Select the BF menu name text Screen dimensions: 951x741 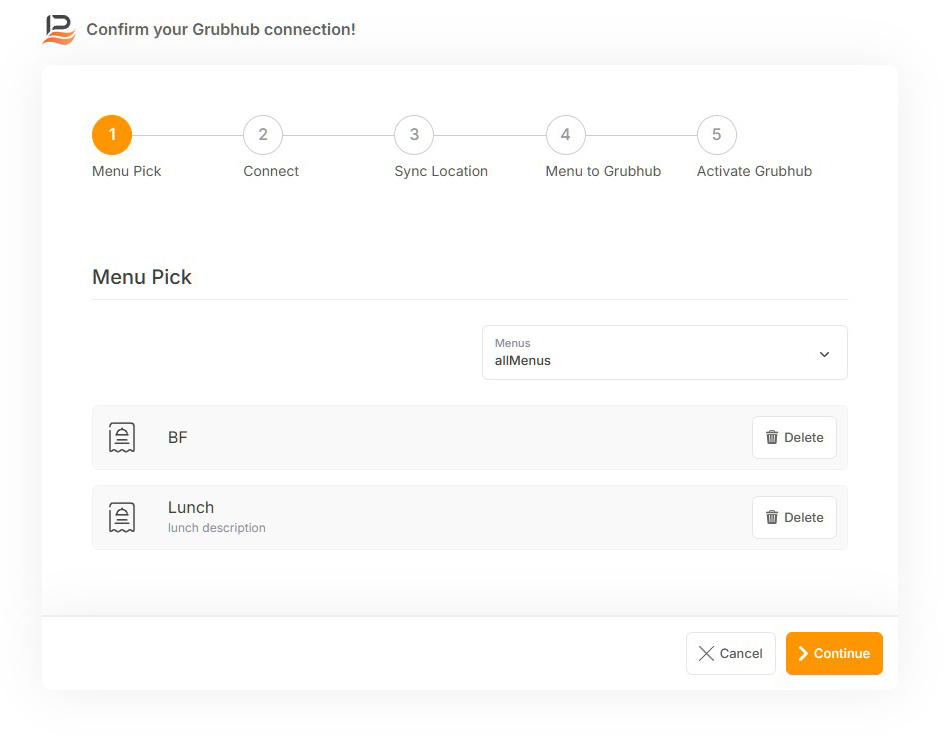(x=178, y=437)
